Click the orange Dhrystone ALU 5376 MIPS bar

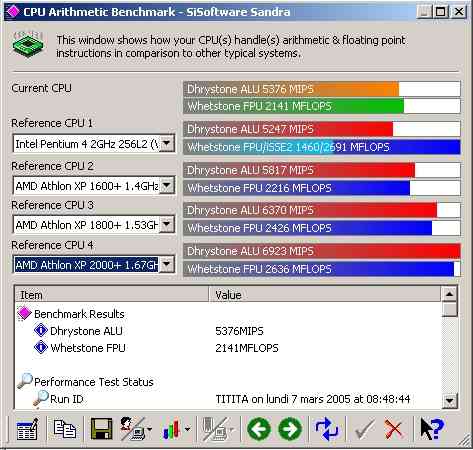point(291,89)
